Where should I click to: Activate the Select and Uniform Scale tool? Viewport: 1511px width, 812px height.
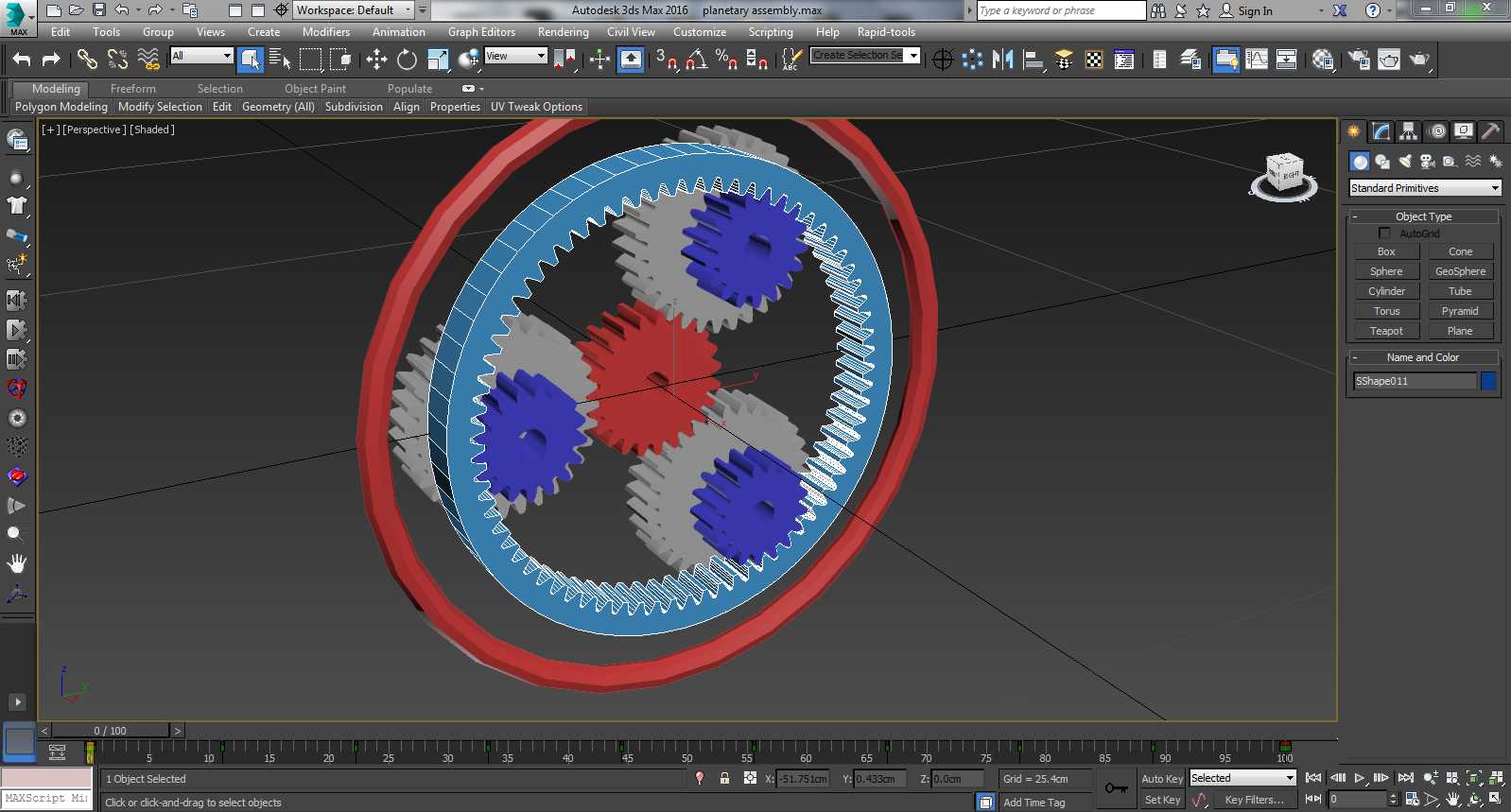[438, 60]
